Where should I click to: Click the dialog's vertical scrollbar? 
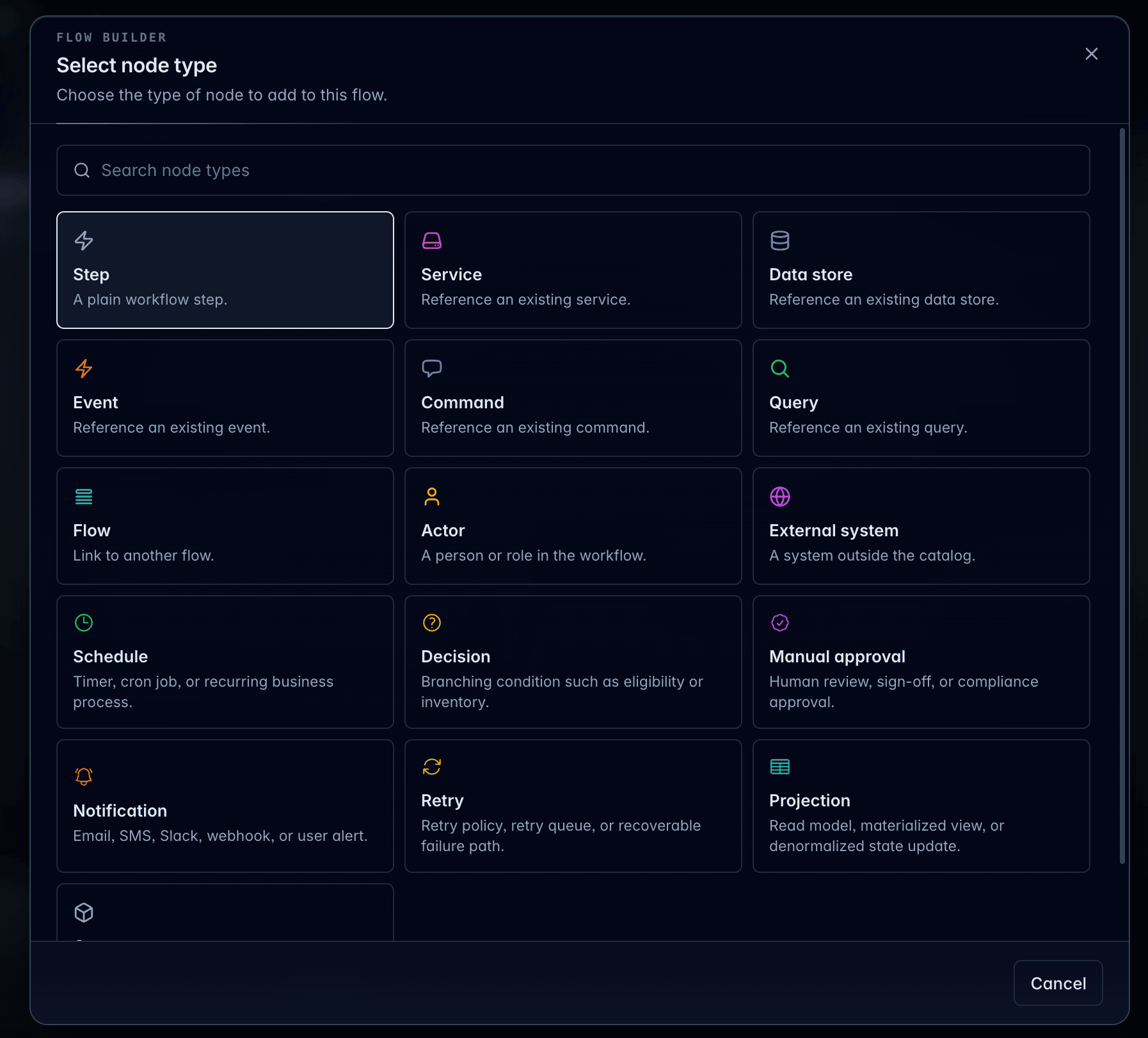tap(1122, 496)
